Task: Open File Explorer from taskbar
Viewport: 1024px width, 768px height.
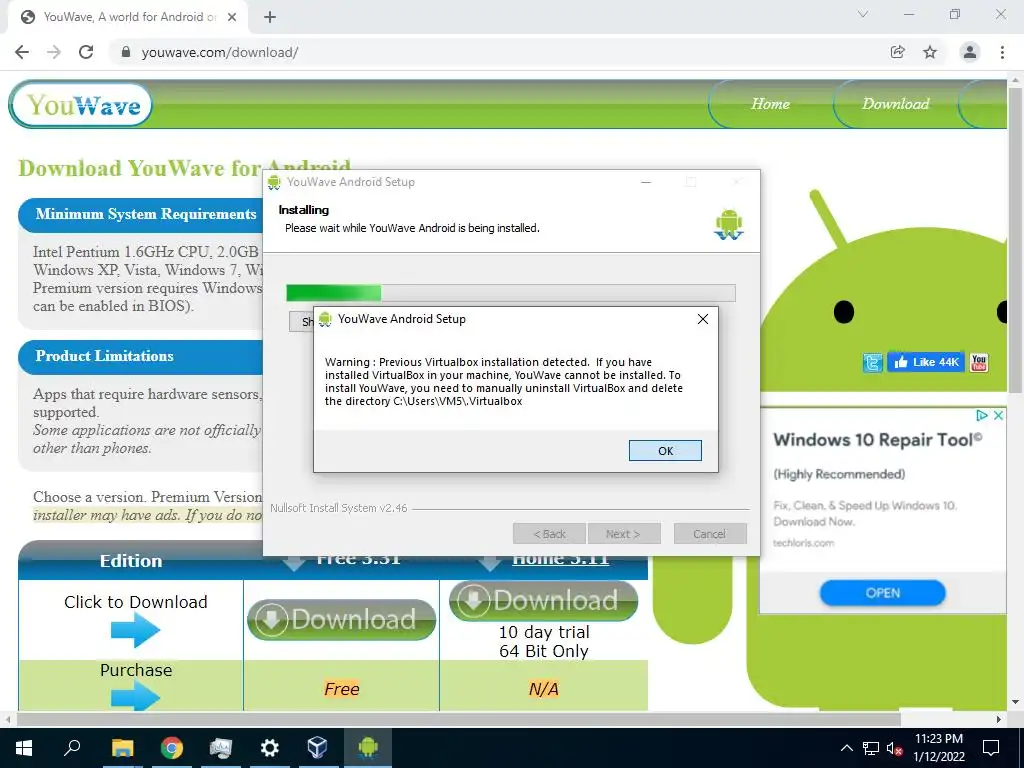Action: (122, 748)
